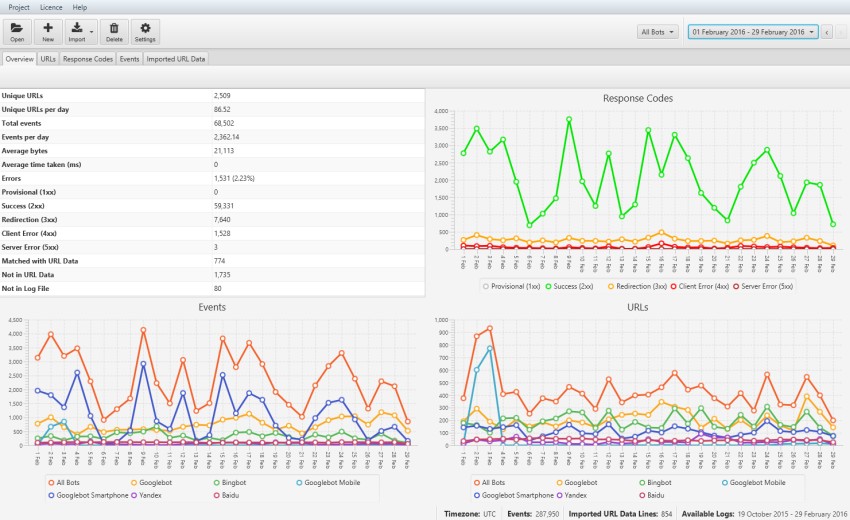Open the Project menu
The image size is (850, 520).
point(19,7)
